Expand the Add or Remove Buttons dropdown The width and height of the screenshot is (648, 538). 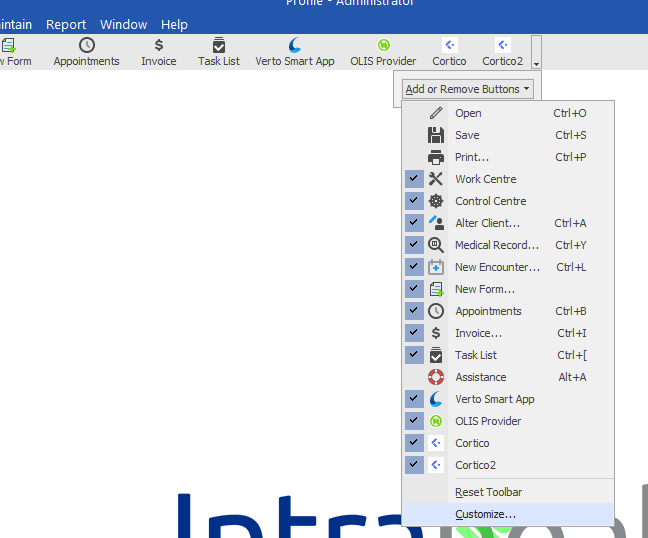[x=468, y=89]
